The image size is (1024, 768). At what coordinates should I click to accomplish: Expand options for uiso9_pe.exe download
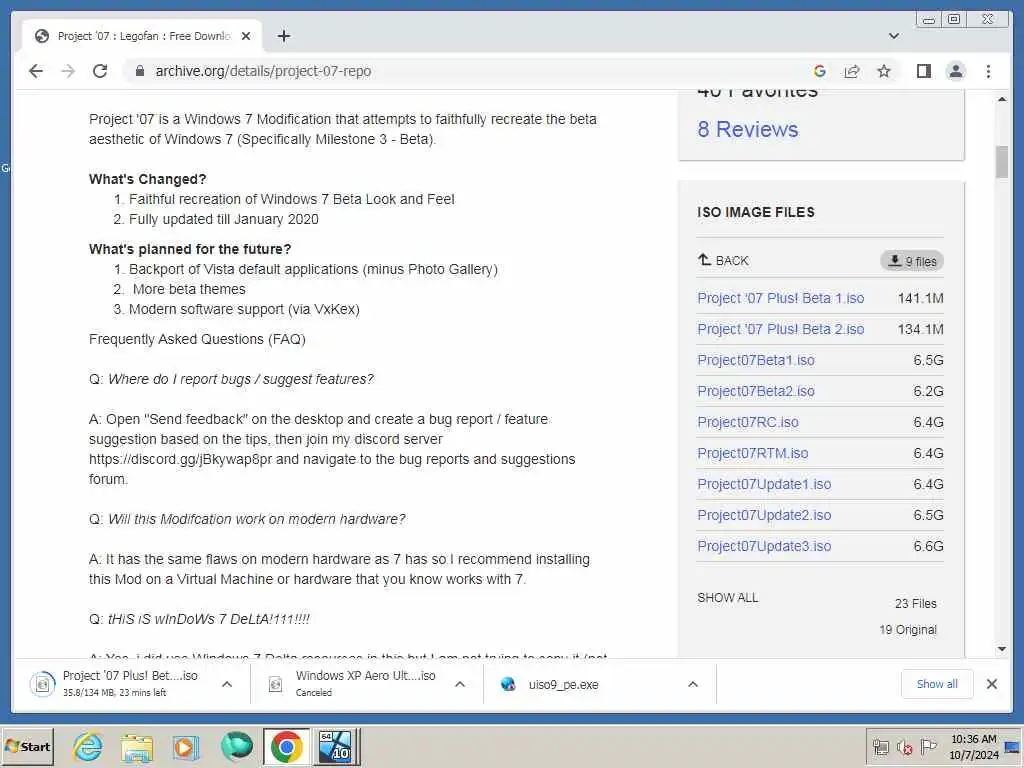pyautogui.click(x=693, y=684)
